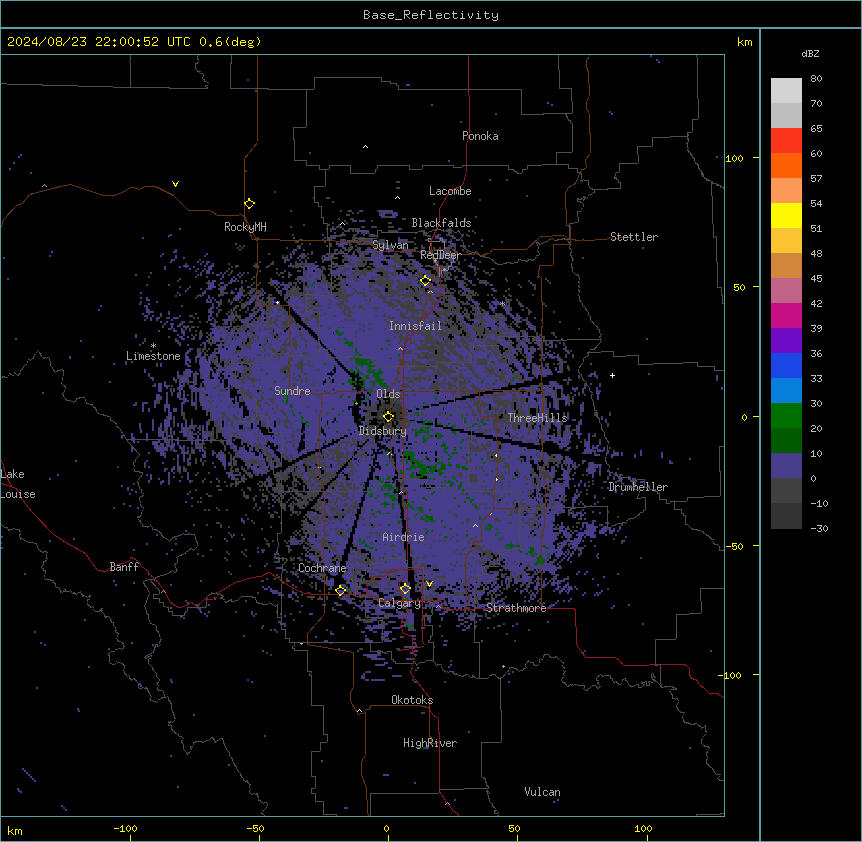This screenshot has width=862, height=842.
Task: Select the light gray 70-80 dBZ legend swatch
Action: point(786,91)
